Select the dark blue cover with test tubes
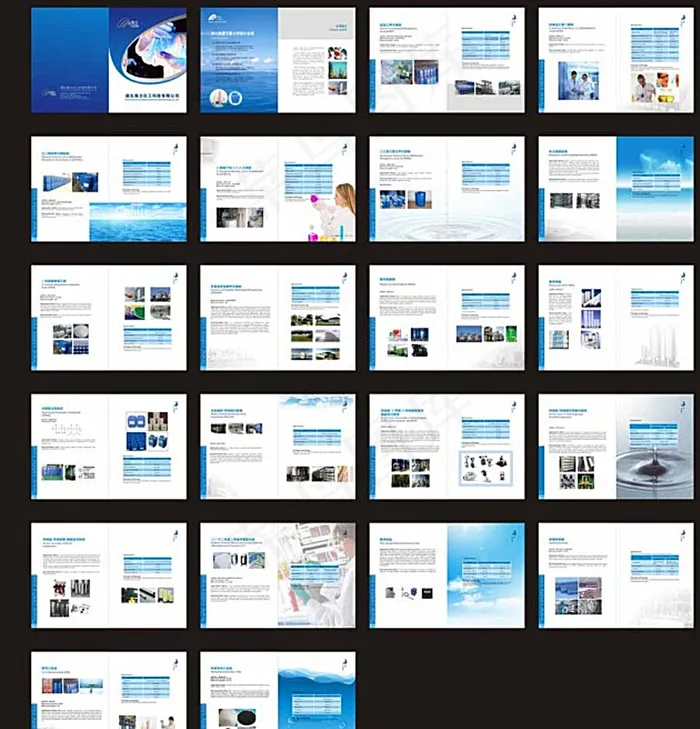Image resolution: width=700 pixels, height=729 pixels. (109, 60)
